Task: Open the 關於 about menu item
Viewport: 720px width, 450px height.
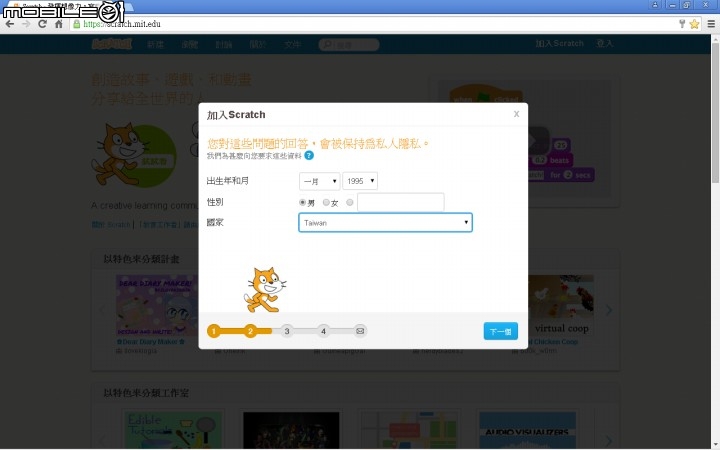Action: [258, 45]
